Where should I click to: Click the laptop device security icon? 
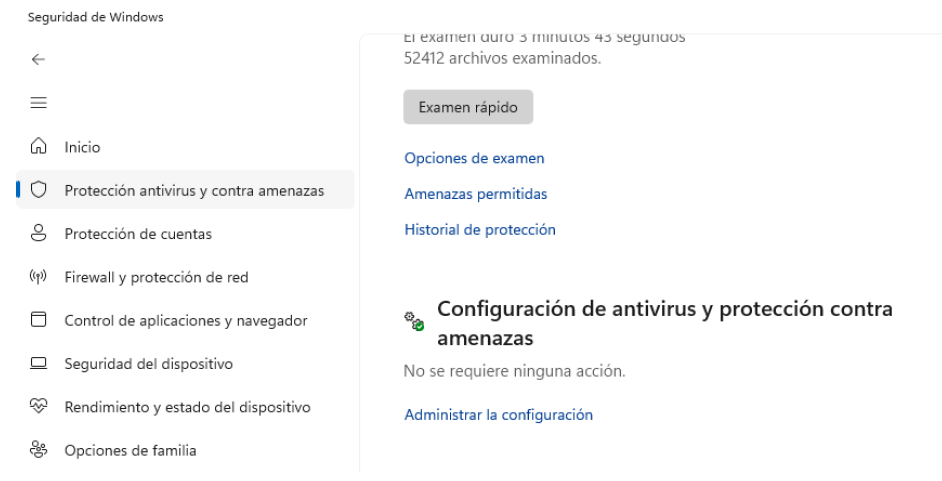click(x=39, y=364)
